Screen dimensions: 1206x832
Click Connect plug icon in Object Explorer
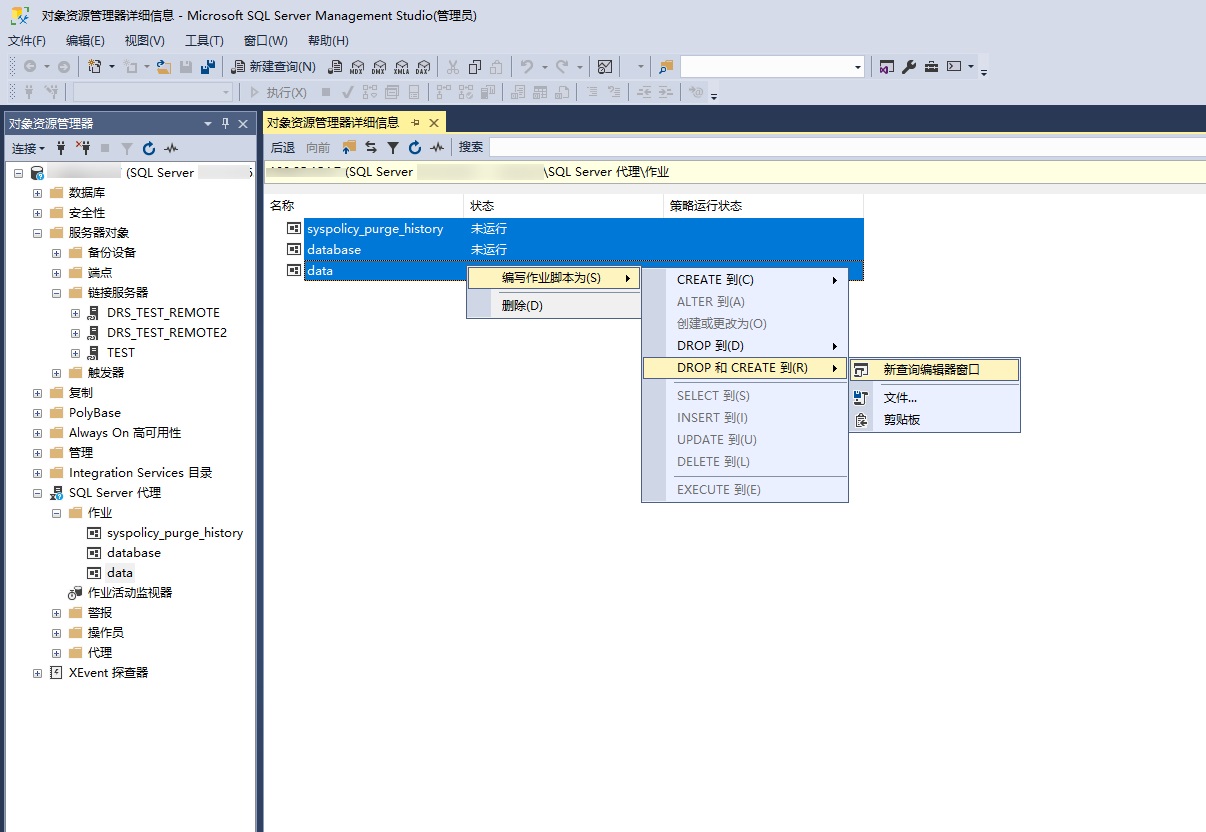(61, 148)
